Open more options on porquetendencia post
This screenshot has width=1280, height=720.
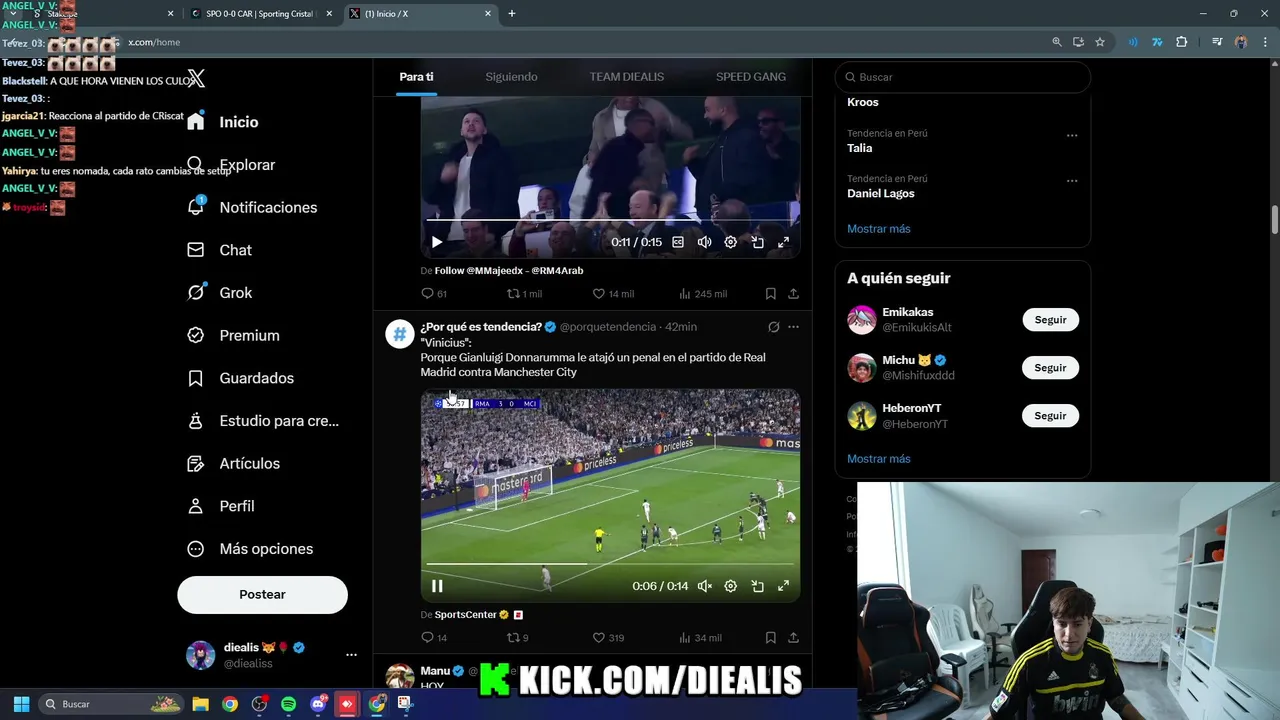click(793, 327)
